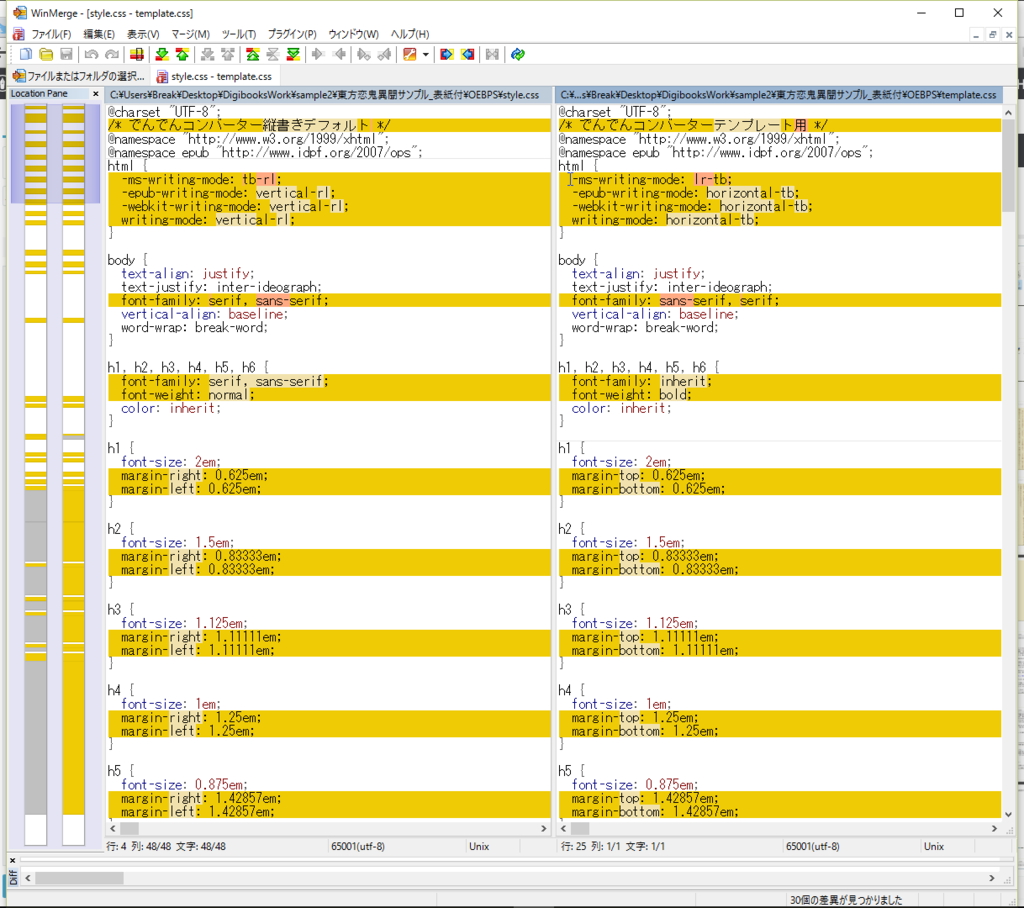This screenshot has height=908, width=1024.
Task: Click left pane '65001(utf-8)' encoding status
Action: click(x=358, y=846)
